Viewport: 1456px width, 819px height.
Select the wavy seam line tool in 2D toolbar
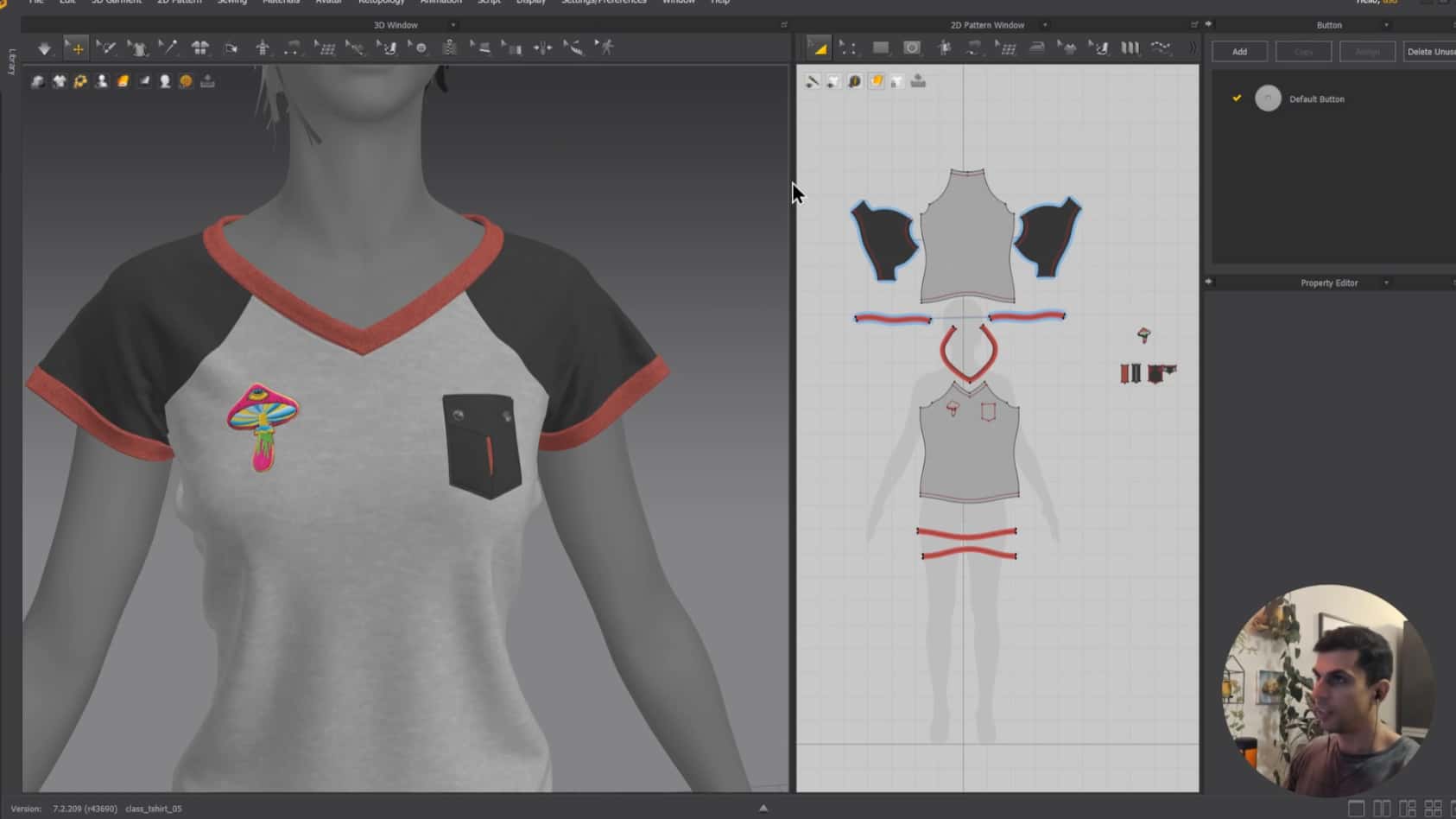tap(1162, 48)
